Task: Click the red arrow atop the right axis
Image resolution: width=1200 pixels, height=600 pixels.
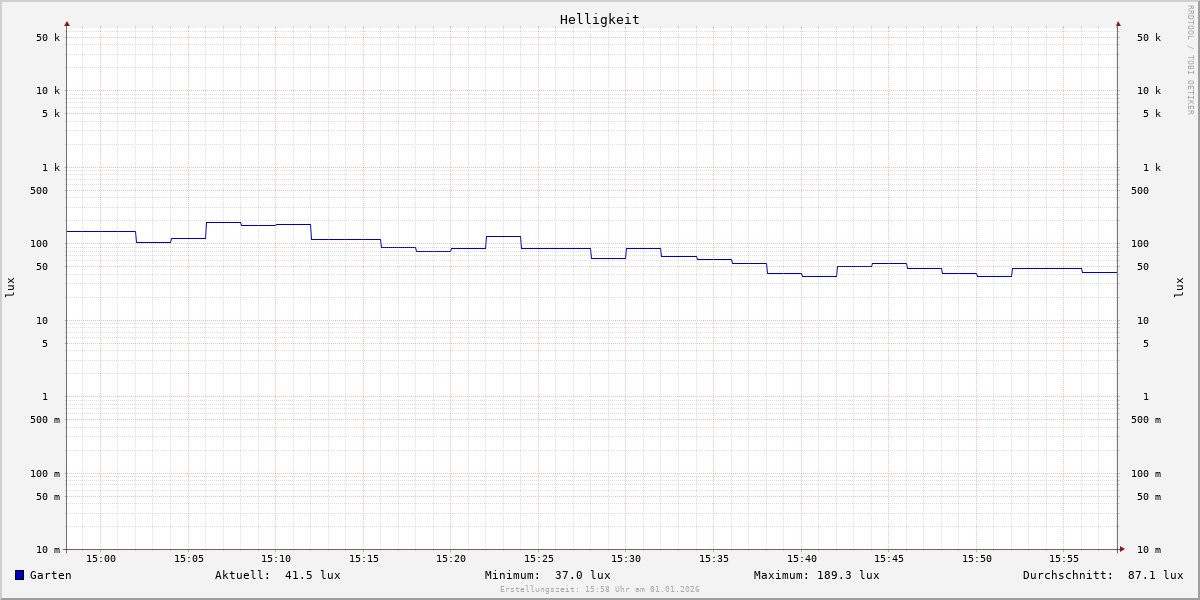Action: (1118, 23)
